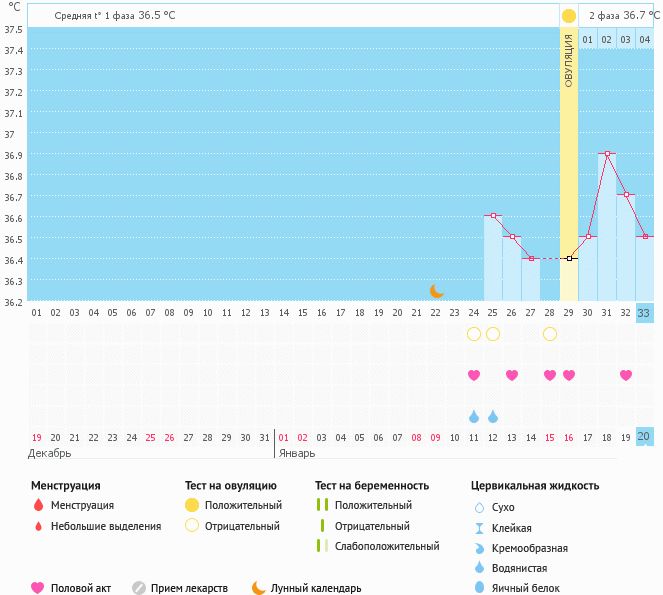This screenshot has width=663, height=595.
Task: Click the orange crescent moon on cycle day 22
Action: tap(436, 291)
